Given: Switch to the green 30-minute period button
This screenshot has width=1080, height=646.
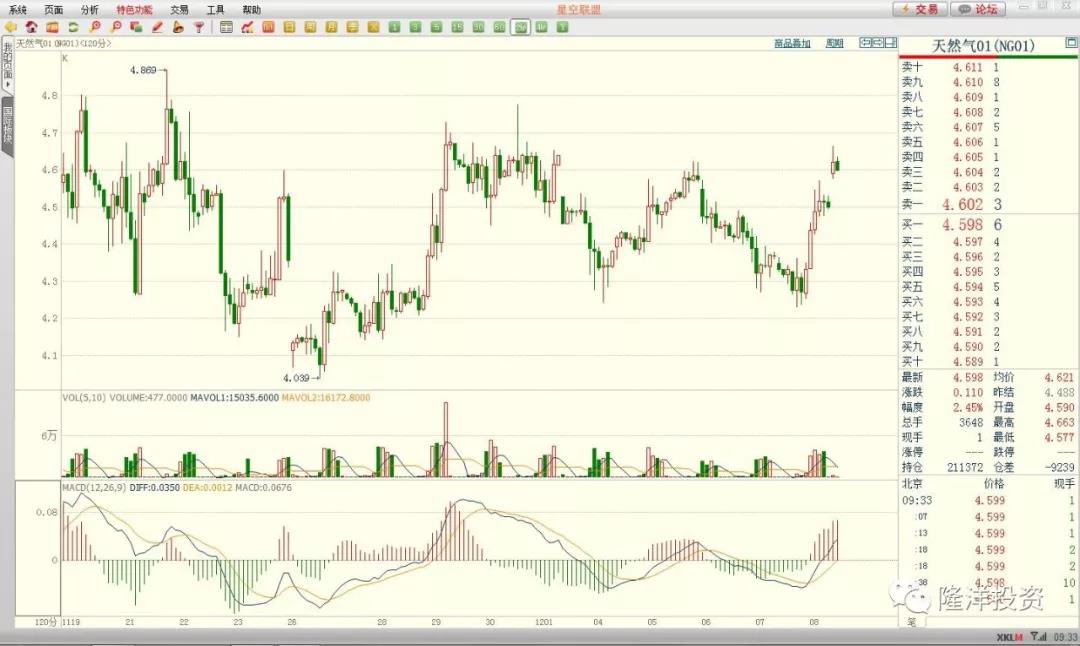Looking at the screenshot, I should pyautogui.click(x=478, y=27).
